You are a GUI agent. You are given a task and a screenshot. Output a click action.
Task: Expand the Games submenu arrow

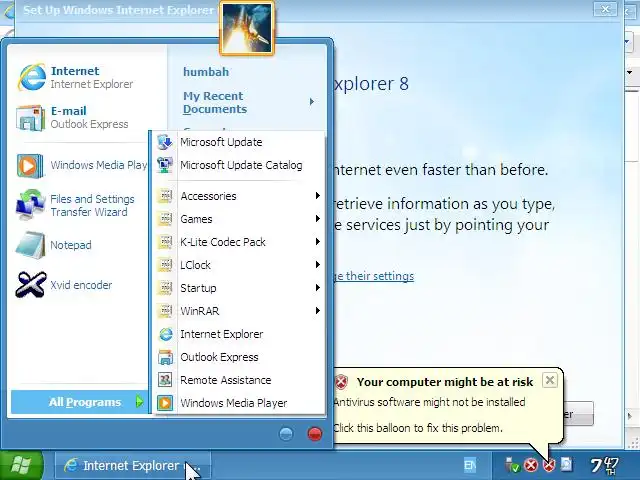[x=317, y=219]
